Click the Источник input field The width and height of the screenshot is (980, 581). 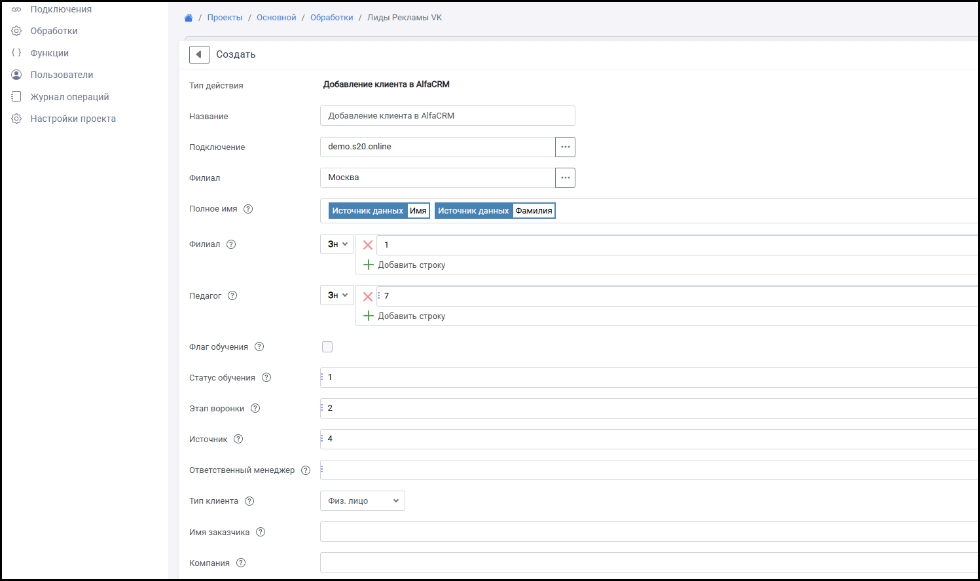click(649, 439)
